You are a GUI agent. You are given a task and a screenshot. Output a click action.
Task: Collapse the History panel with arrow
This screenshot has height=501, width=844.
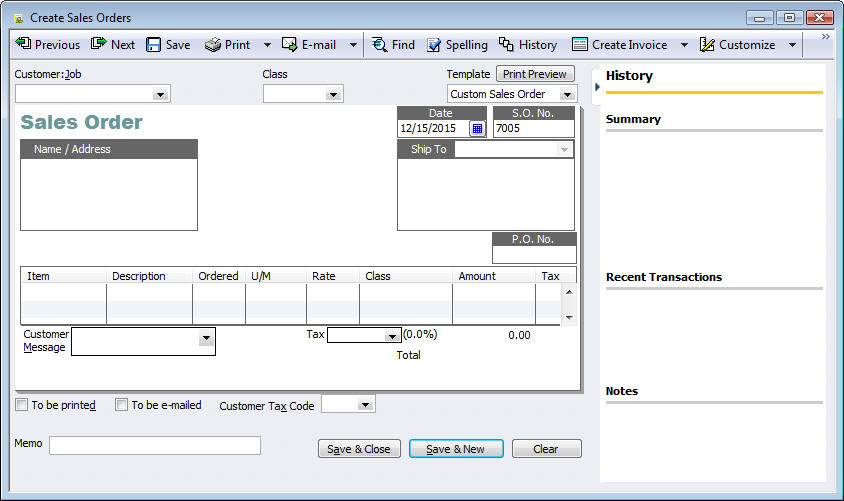click(597, 87)
